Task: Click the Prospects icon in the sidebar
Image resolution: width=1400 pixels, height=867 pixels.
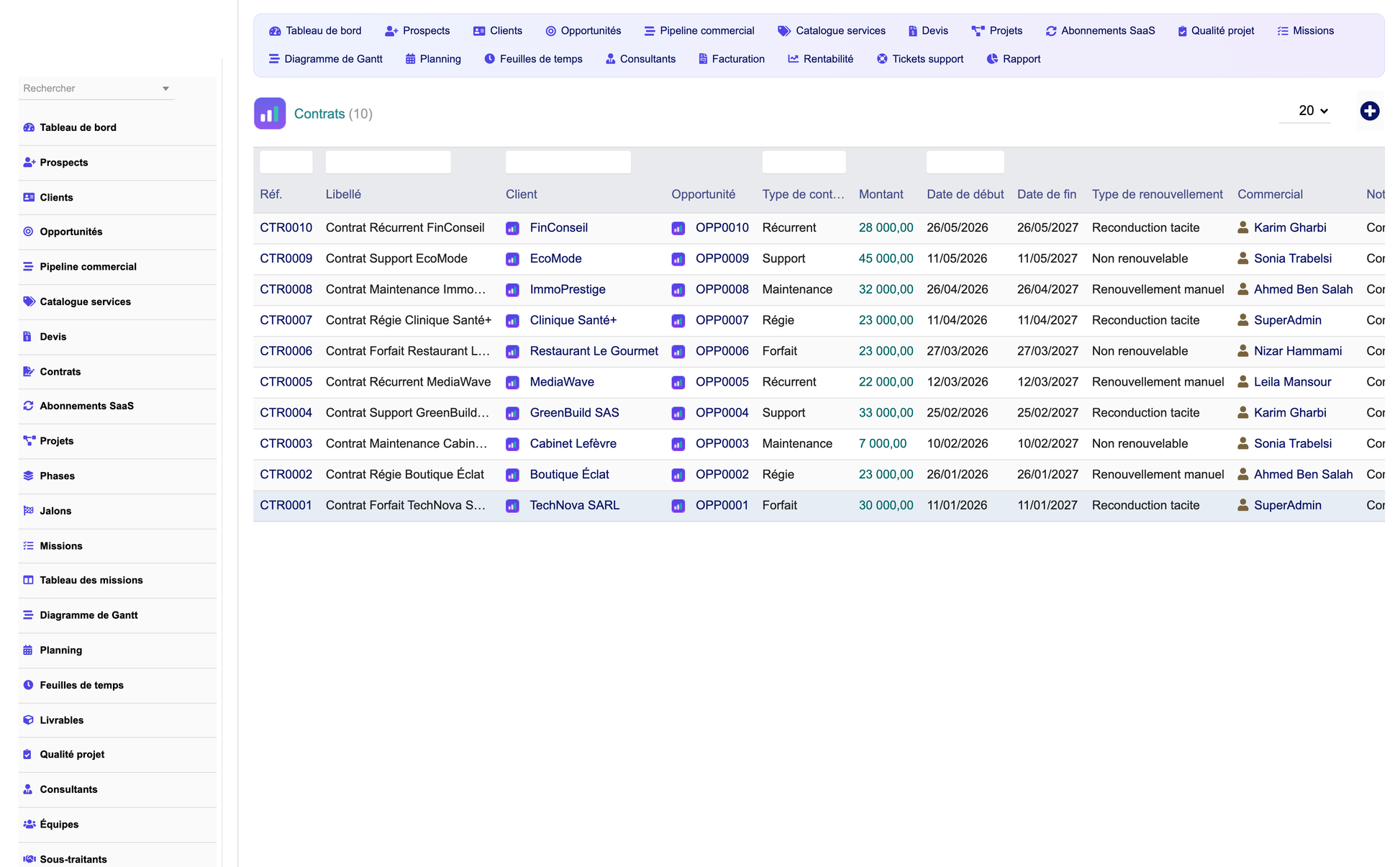Action: 29,163
